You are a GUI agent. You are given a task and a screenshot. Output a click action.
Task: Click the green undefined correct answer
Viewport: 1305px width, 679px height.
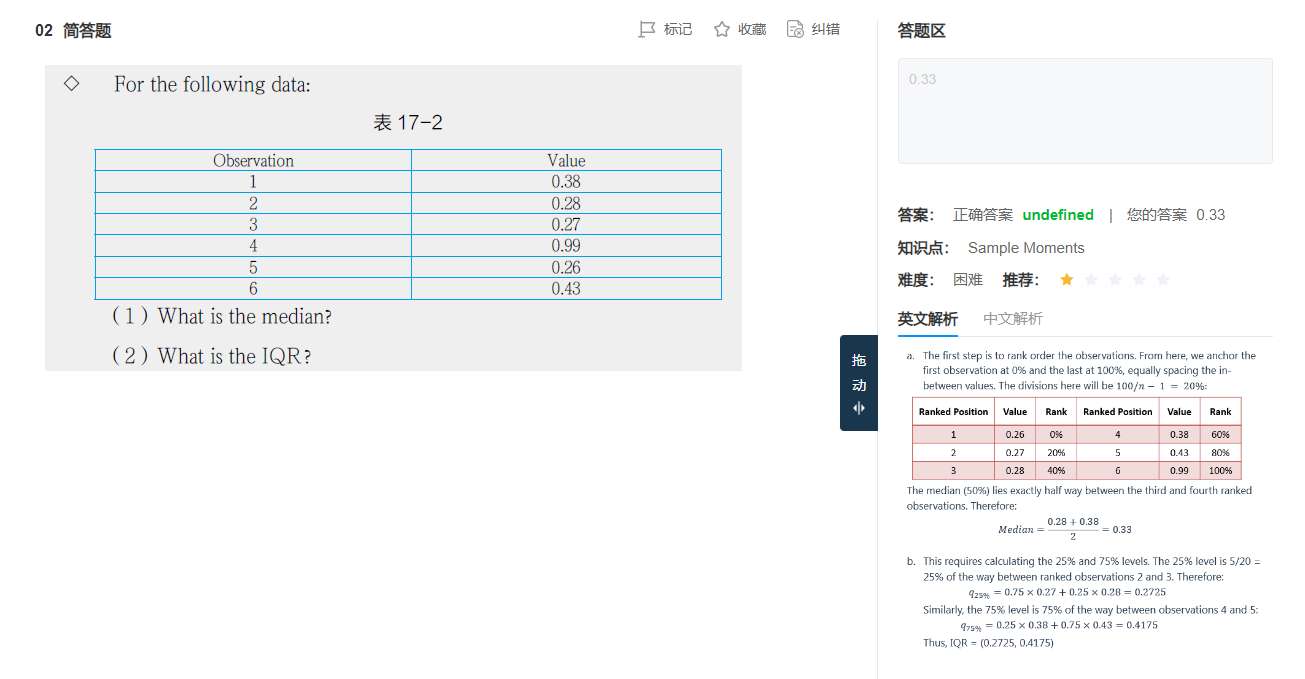[1057, 215]
